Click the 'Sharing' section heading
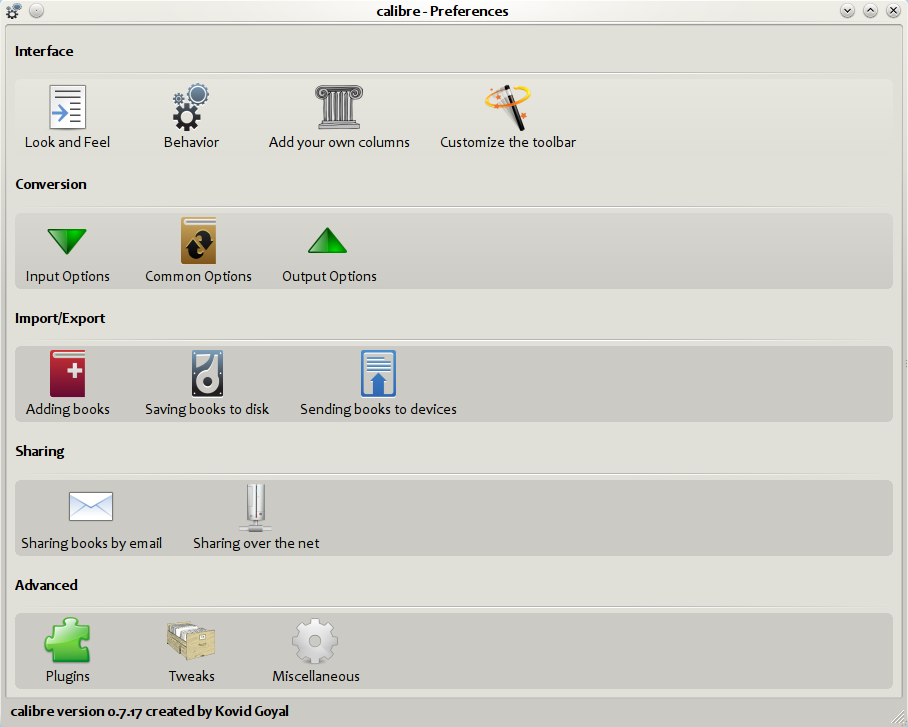The height and width of the screenshot is (727, 908). tap(39, 451)
